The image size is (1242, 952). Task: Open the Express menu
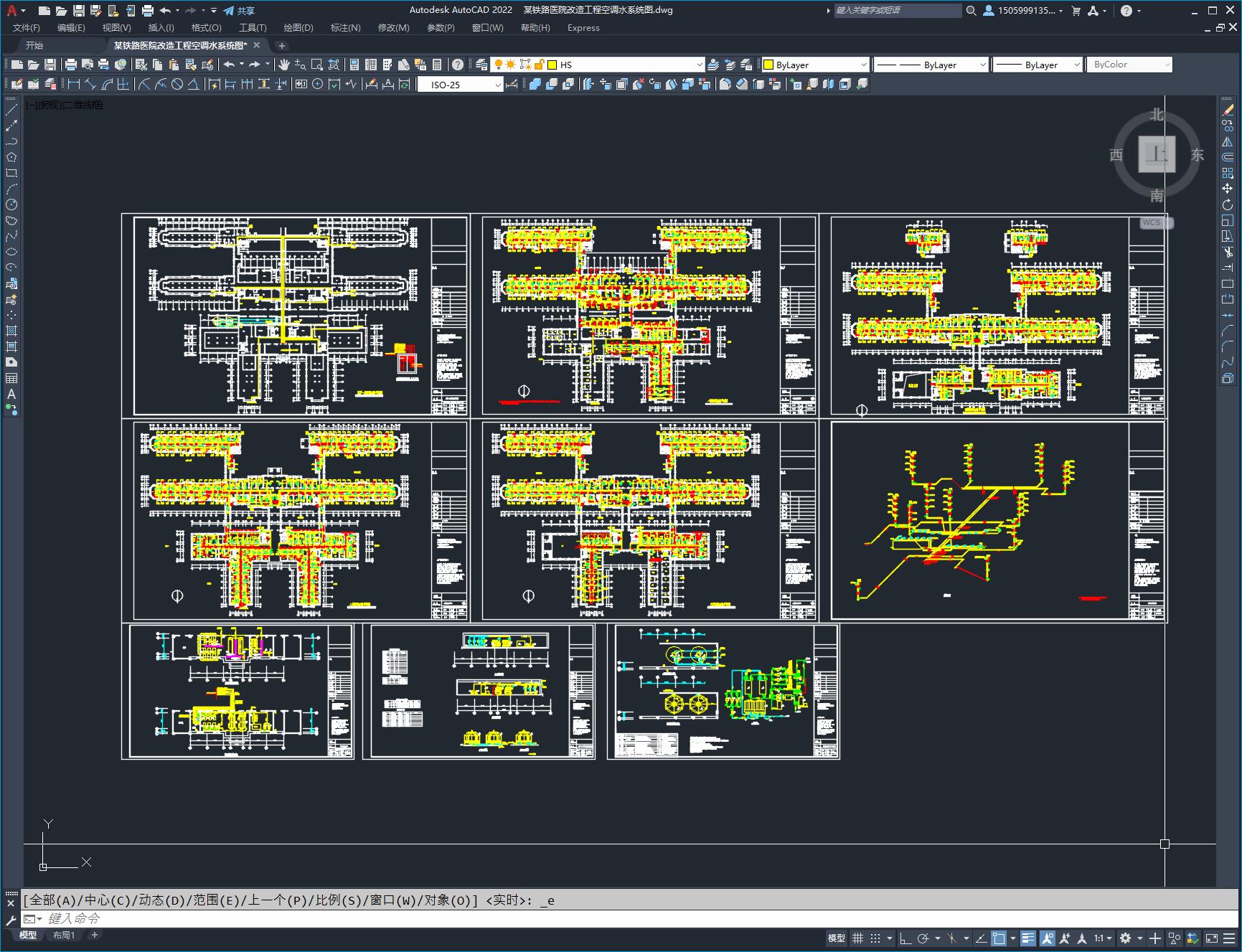click(583, 27)
